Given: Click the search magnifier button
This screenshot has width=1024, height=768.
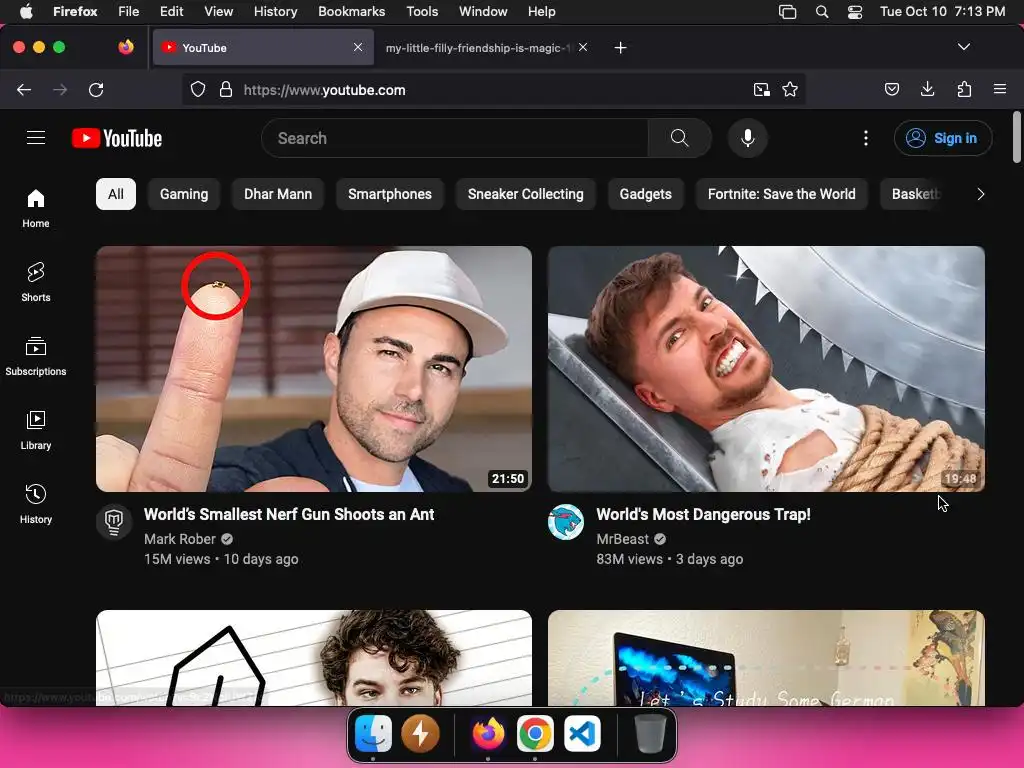Looking at the screenshot, I should pos(679,138).
